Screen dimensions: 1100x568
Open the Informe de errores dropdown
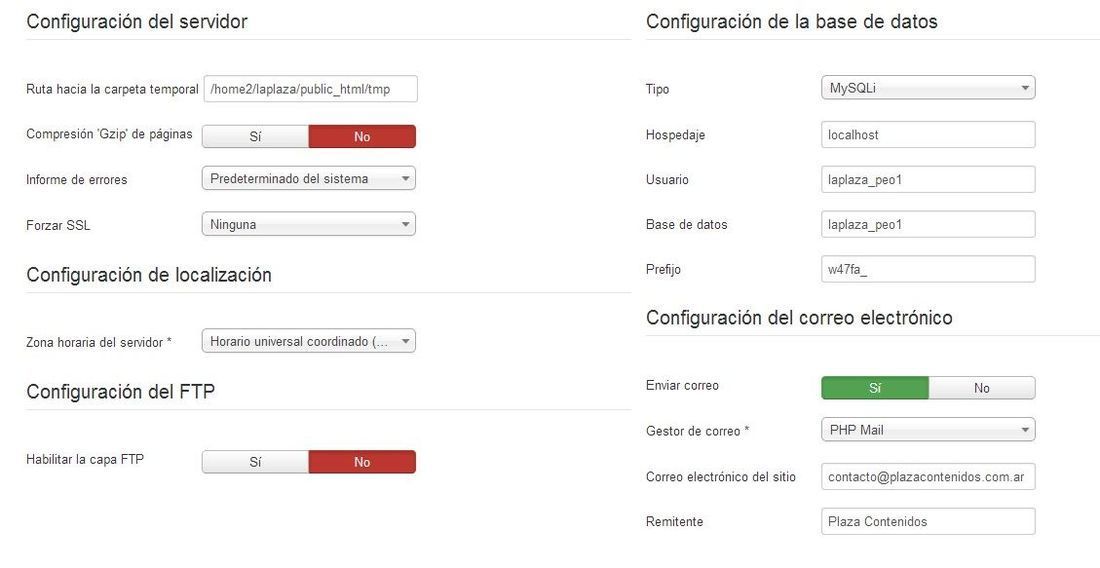pos(309,179)
